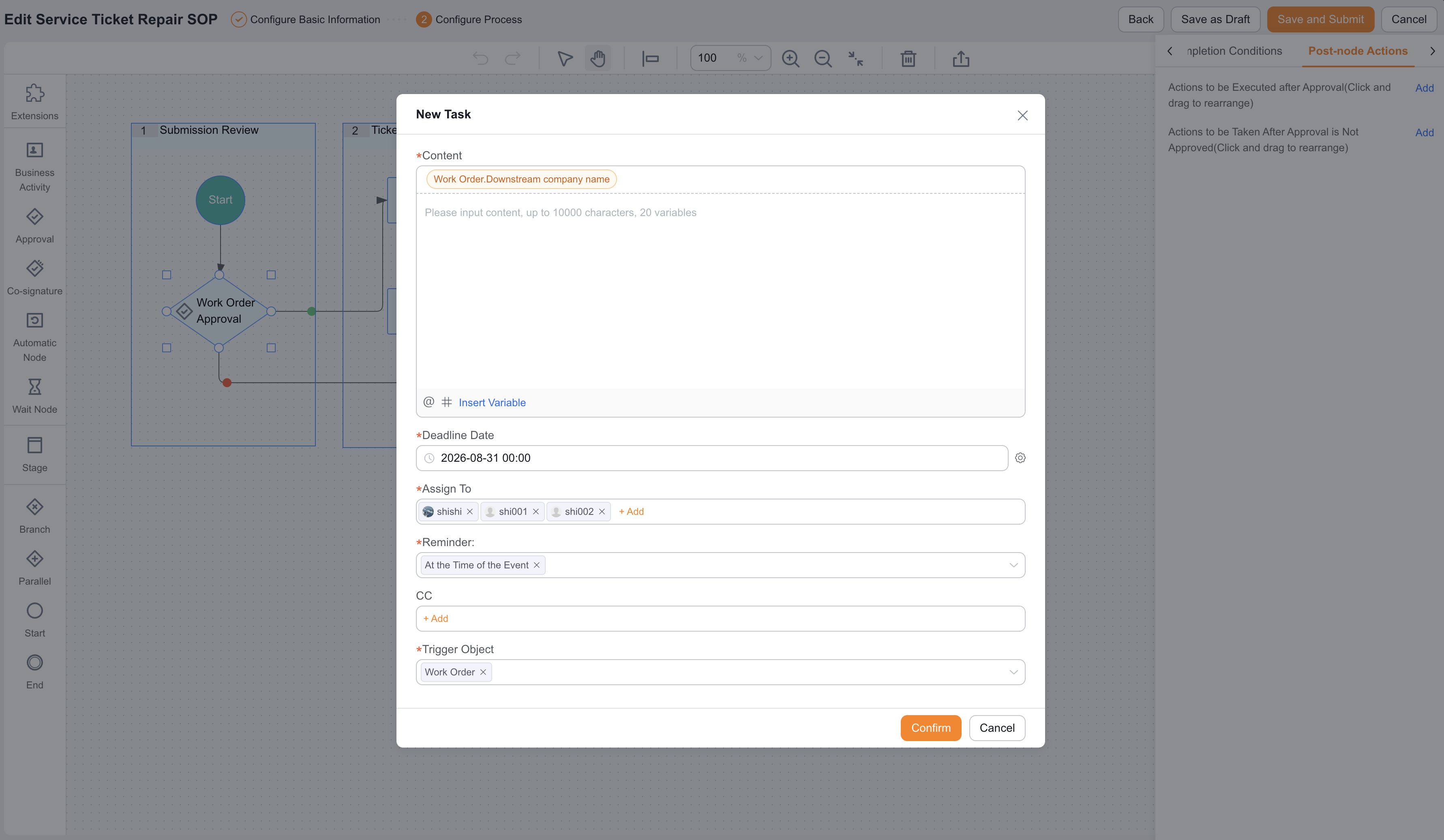Switch to the Post-node Actions tab
1444x840 pixels.
[1358, 51]
